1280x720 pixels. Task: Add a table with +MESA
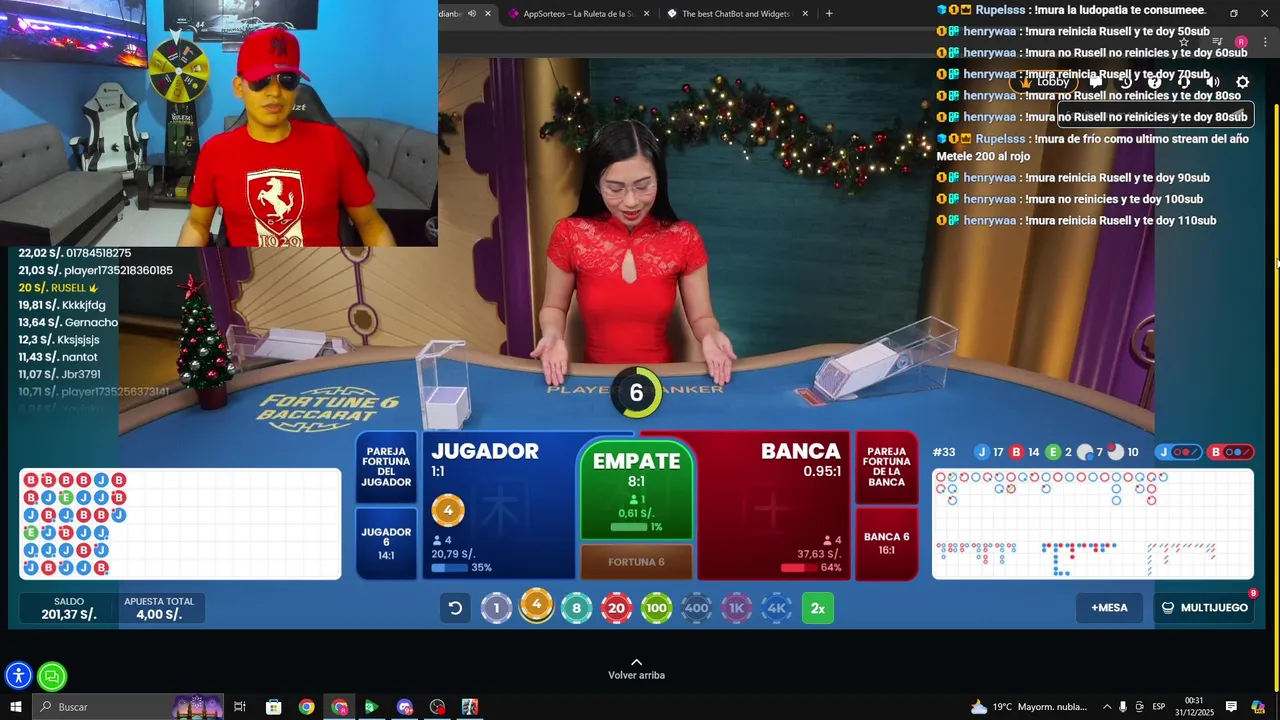pos(1109,608)
